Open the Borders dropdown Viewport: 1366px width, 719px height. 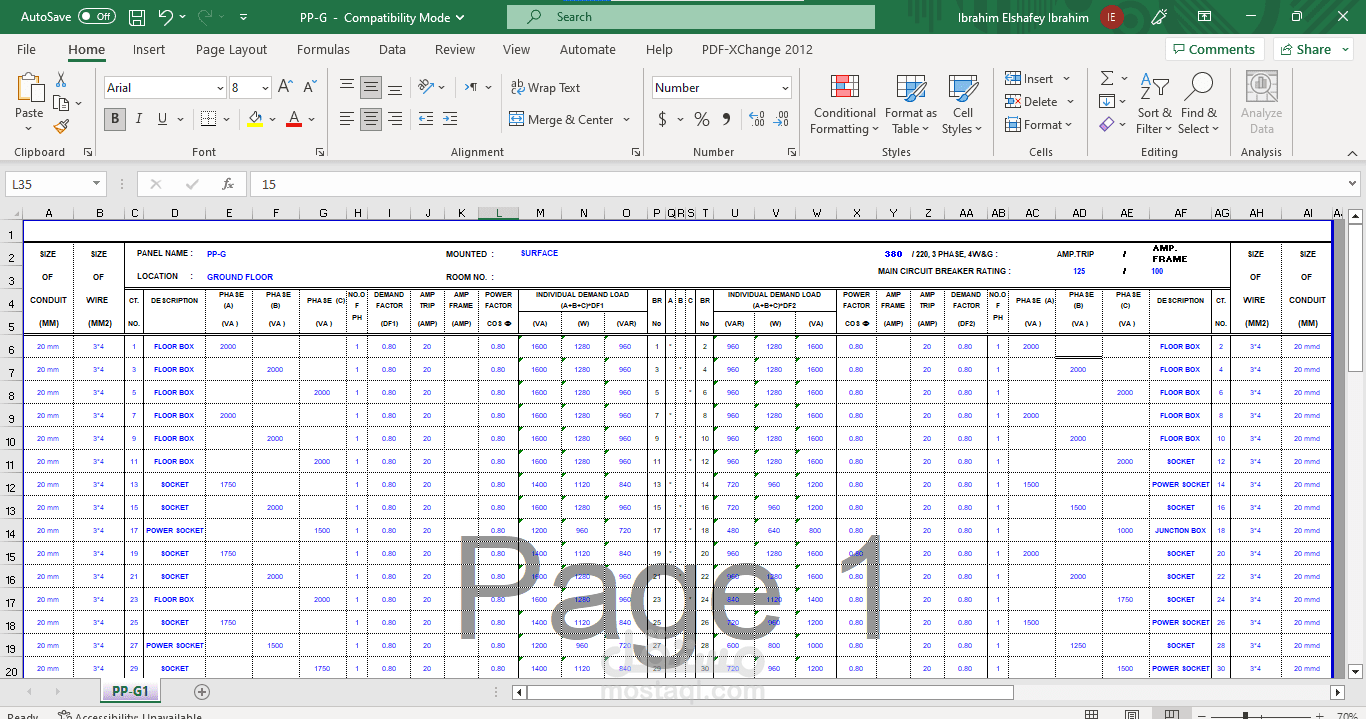(x=226, y=119)
